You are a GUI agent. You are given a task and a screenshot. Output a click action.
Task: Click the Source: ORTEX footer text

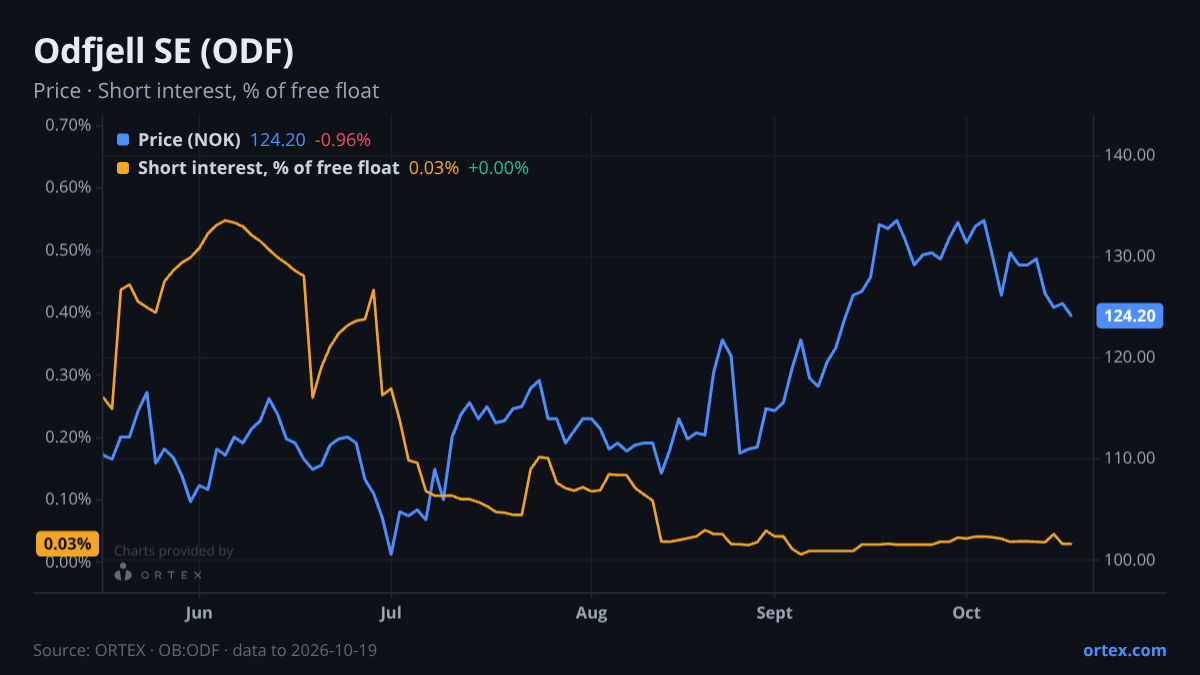click(x=205, y=650)
